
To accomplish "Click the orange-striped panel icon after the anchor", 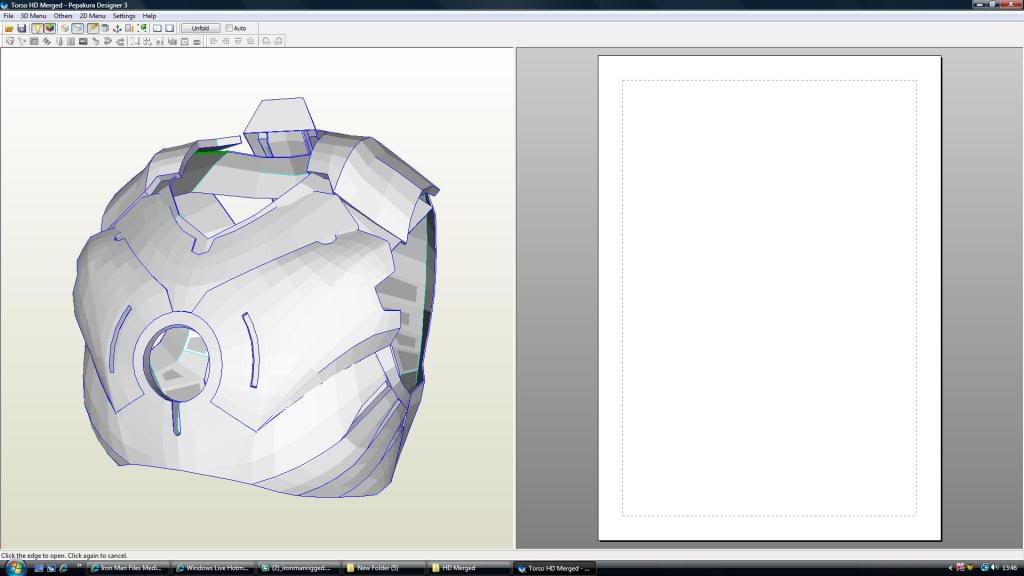I will (130, 28).
